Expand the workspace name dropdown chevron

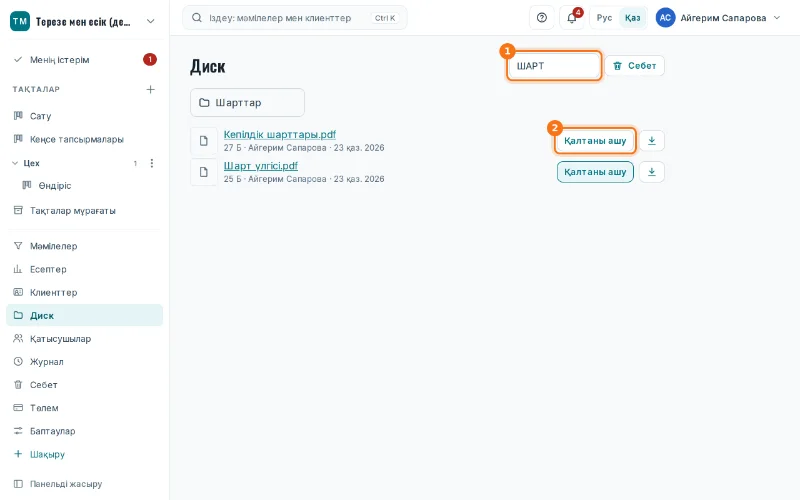click(x=151, y=21)
